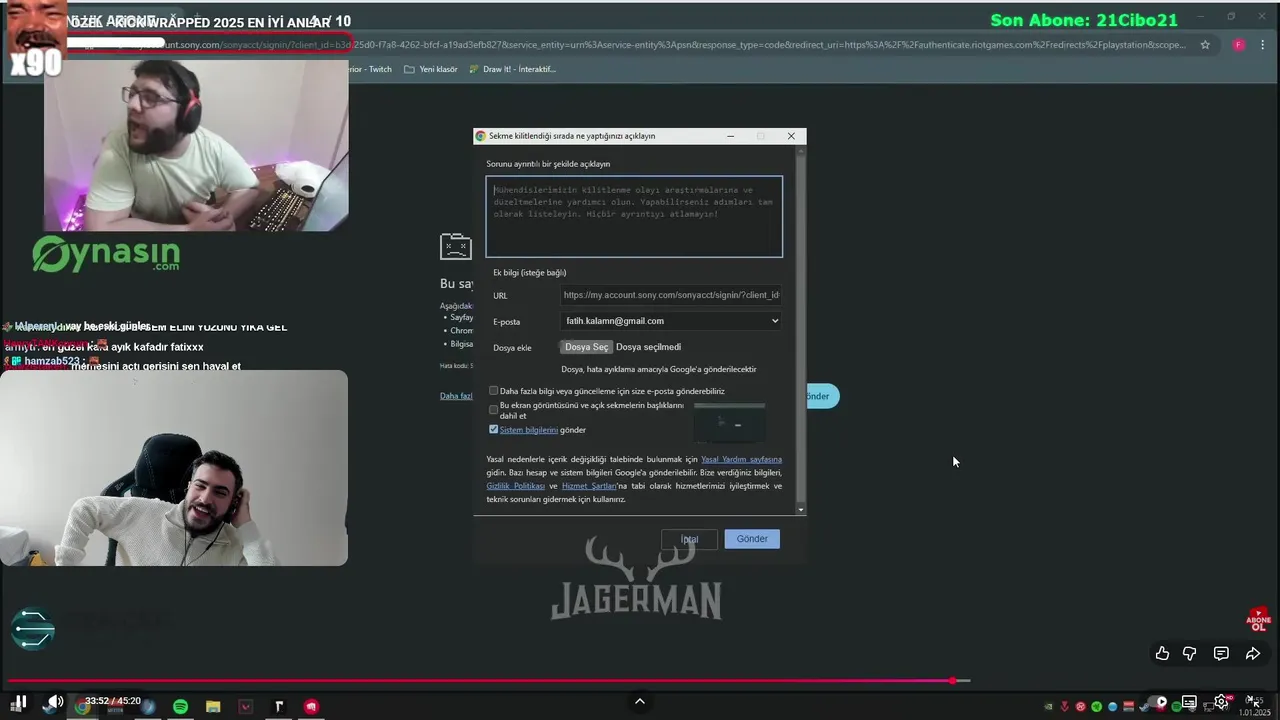Open the Hizmet Şartları link
The height and width of the screenshot is (720, 1280).
pos(589,486)
